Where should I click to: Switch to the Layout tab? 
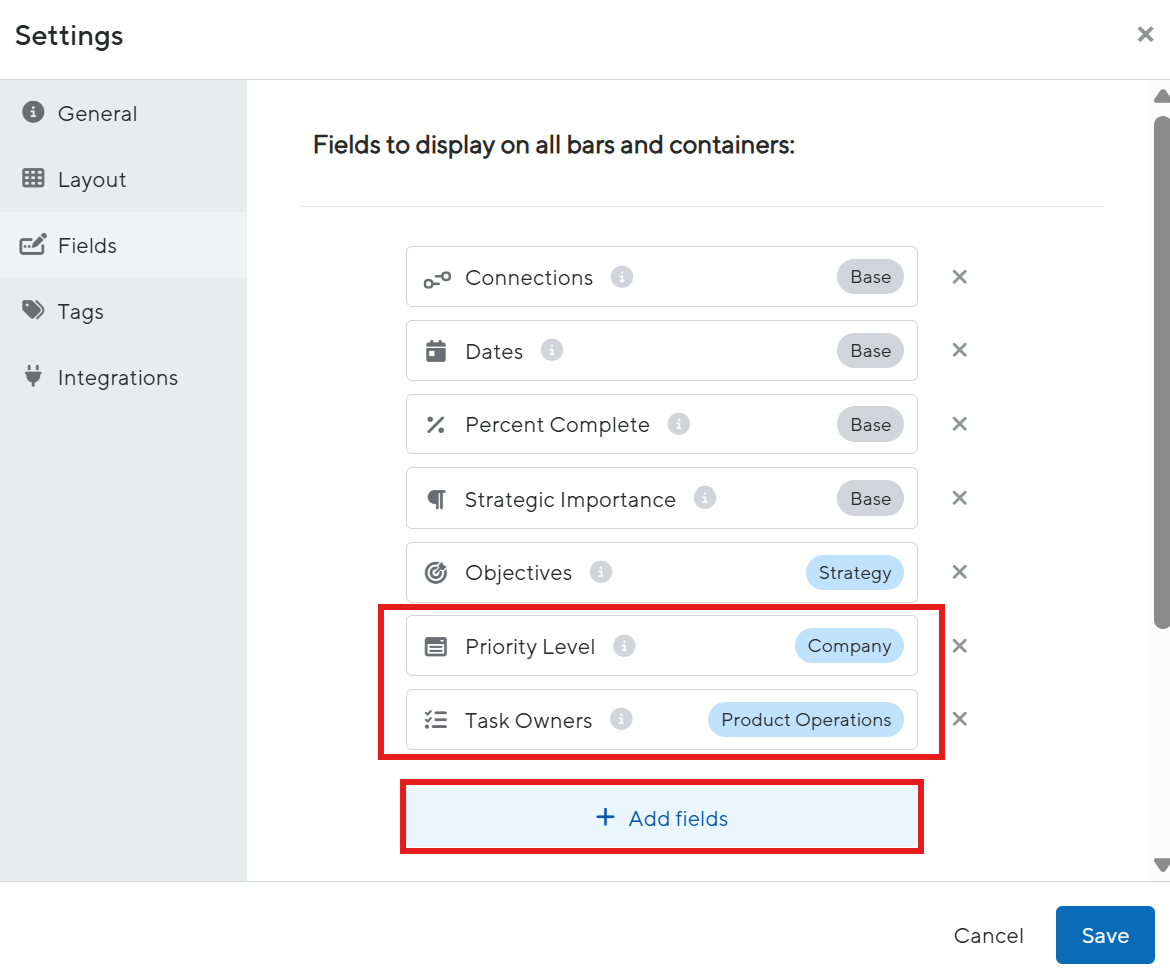pyautogui.click(x=91, y=180)
